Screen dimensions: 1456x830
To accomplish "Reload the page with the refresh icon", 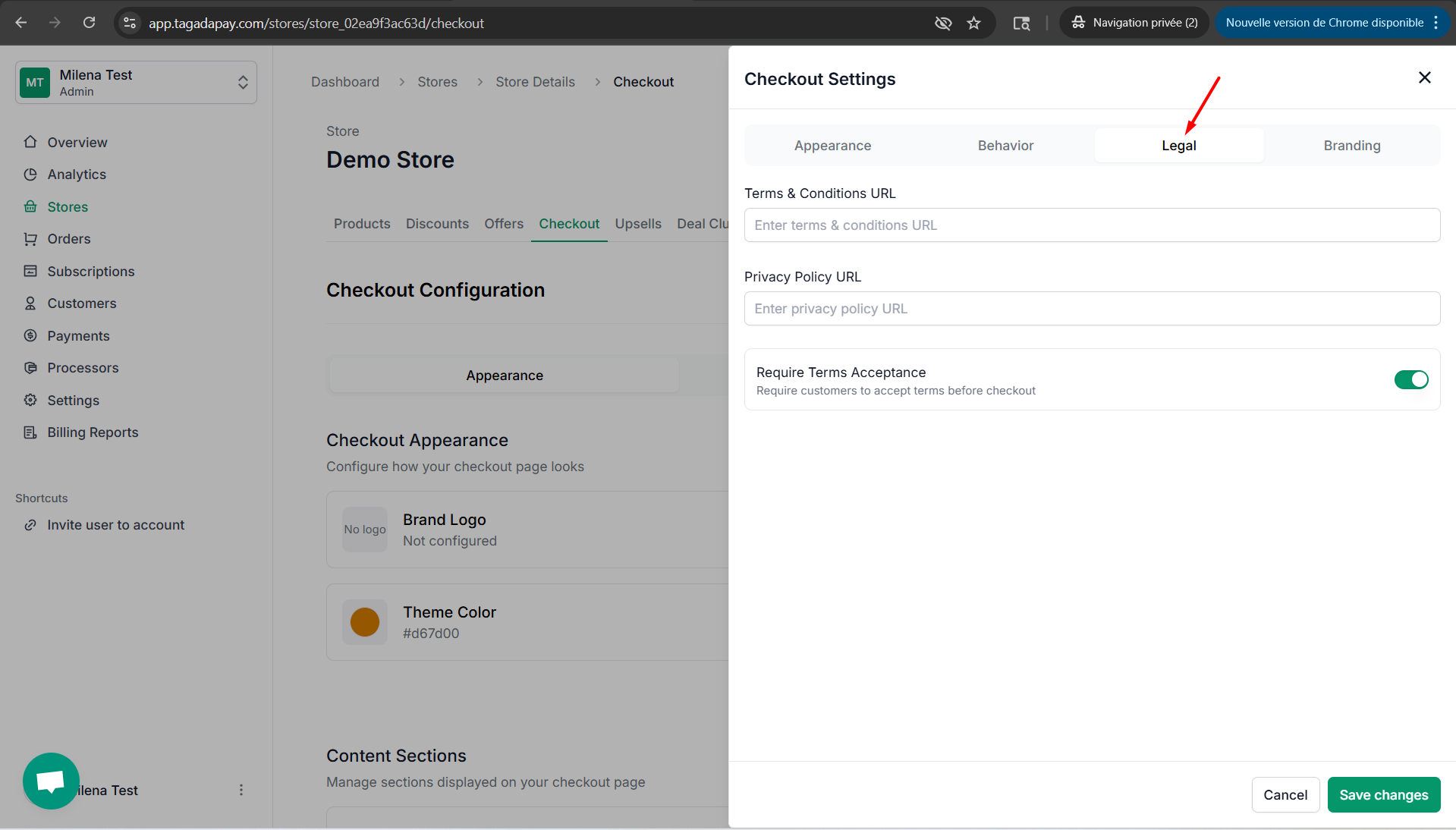I will coord(89,23).
